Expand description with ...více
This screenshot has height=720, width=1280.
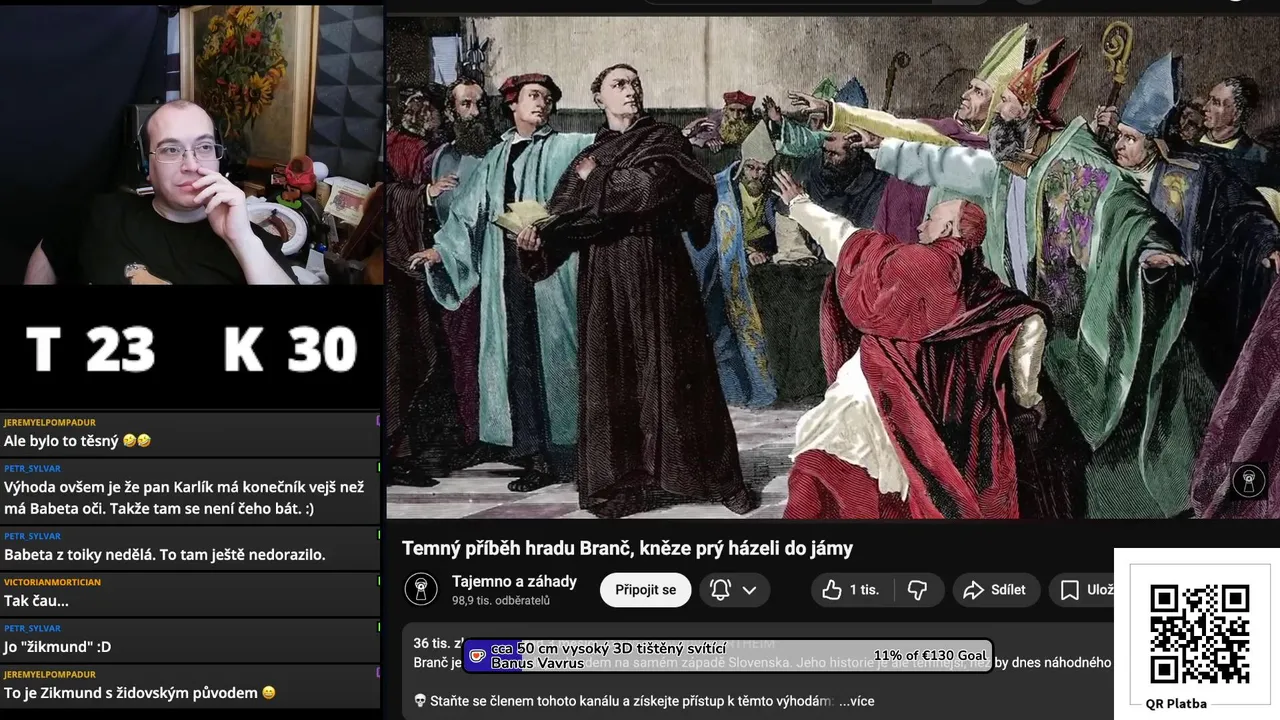[857, 701]
